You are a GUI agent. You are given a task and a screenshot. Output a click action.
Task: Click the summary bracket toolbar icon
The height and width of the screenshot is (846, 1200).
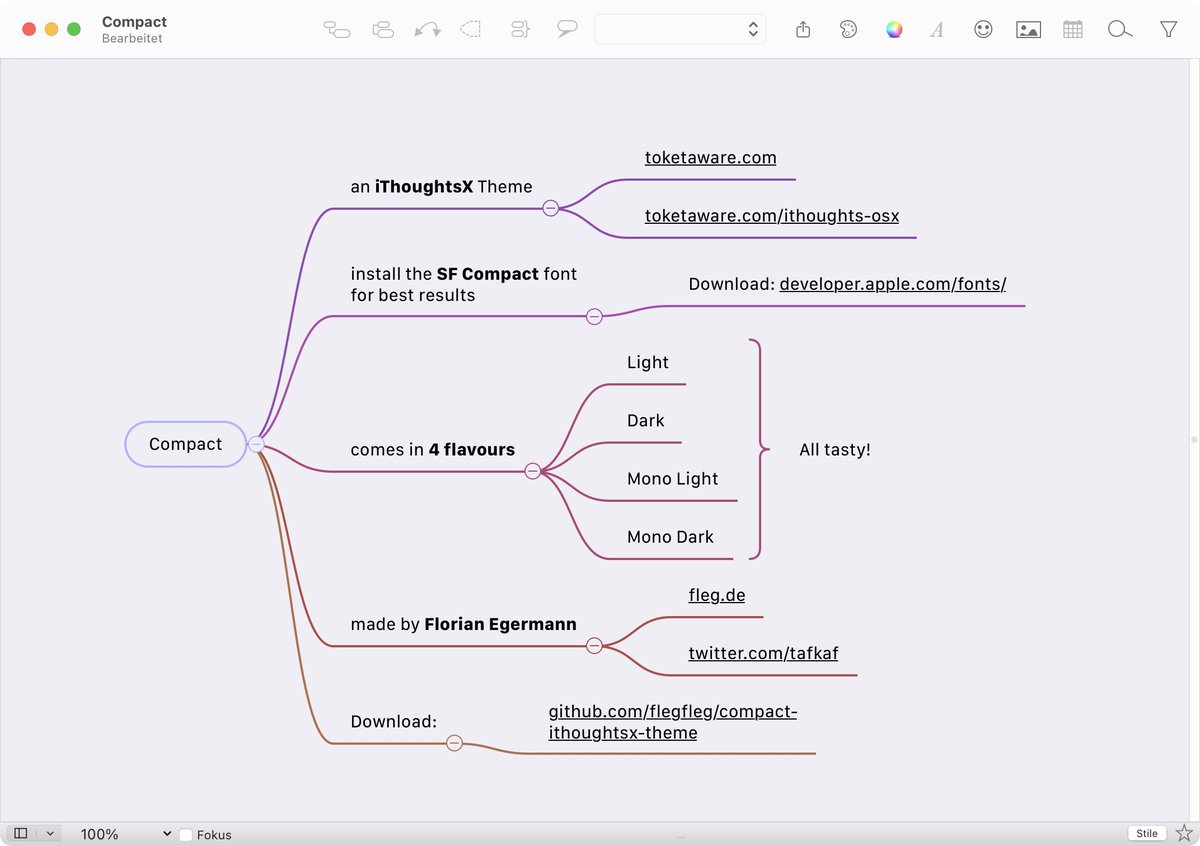click(x=519, y=30)
